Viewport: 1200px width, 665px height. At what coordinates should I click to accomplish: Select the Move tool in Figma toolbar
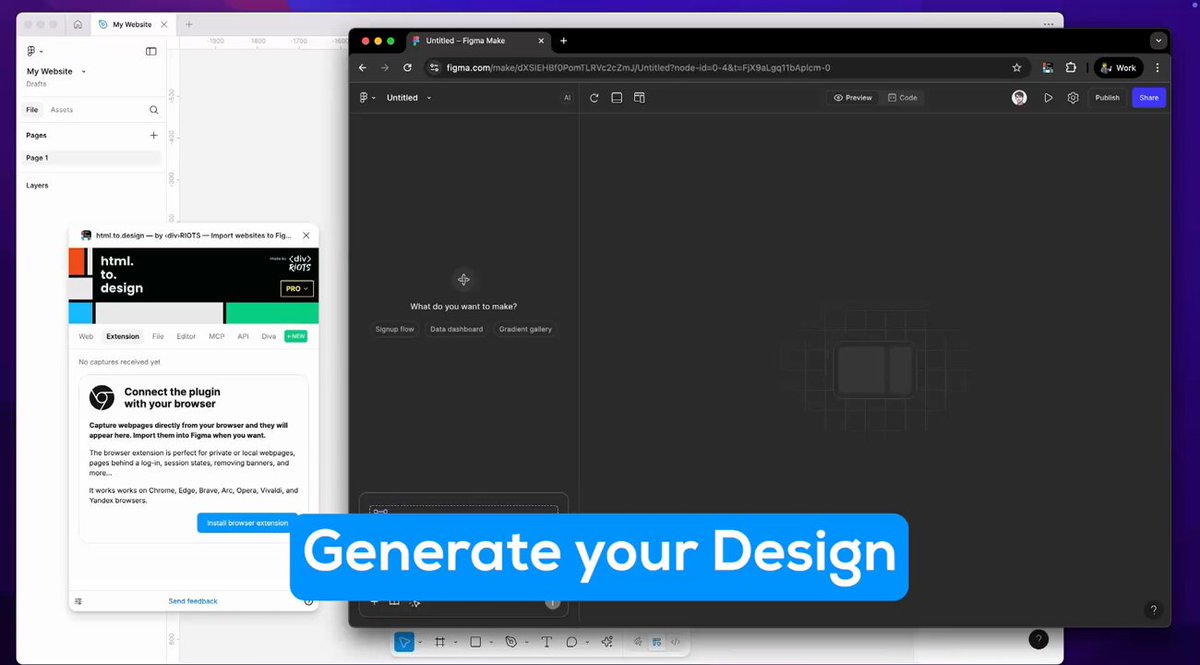(404, 642)
